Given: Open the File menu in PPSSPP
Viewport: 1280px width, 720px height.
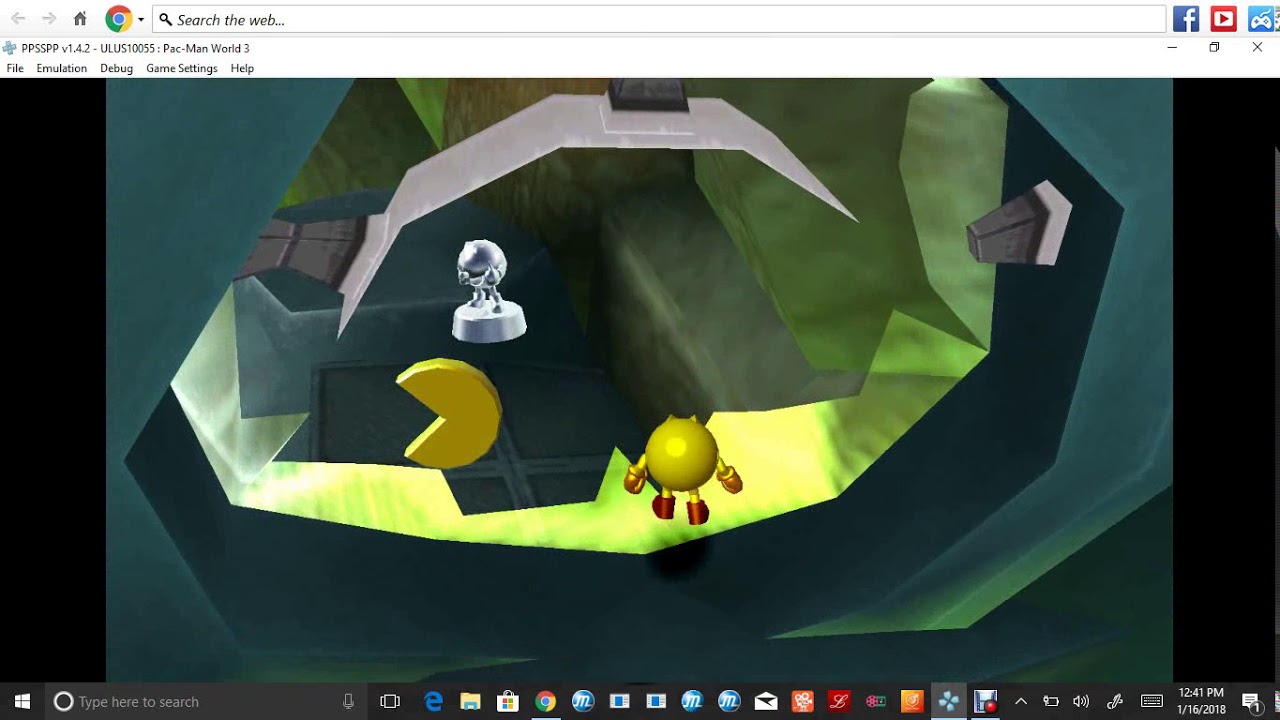Looking at the screenshot, I should (15, 68).
